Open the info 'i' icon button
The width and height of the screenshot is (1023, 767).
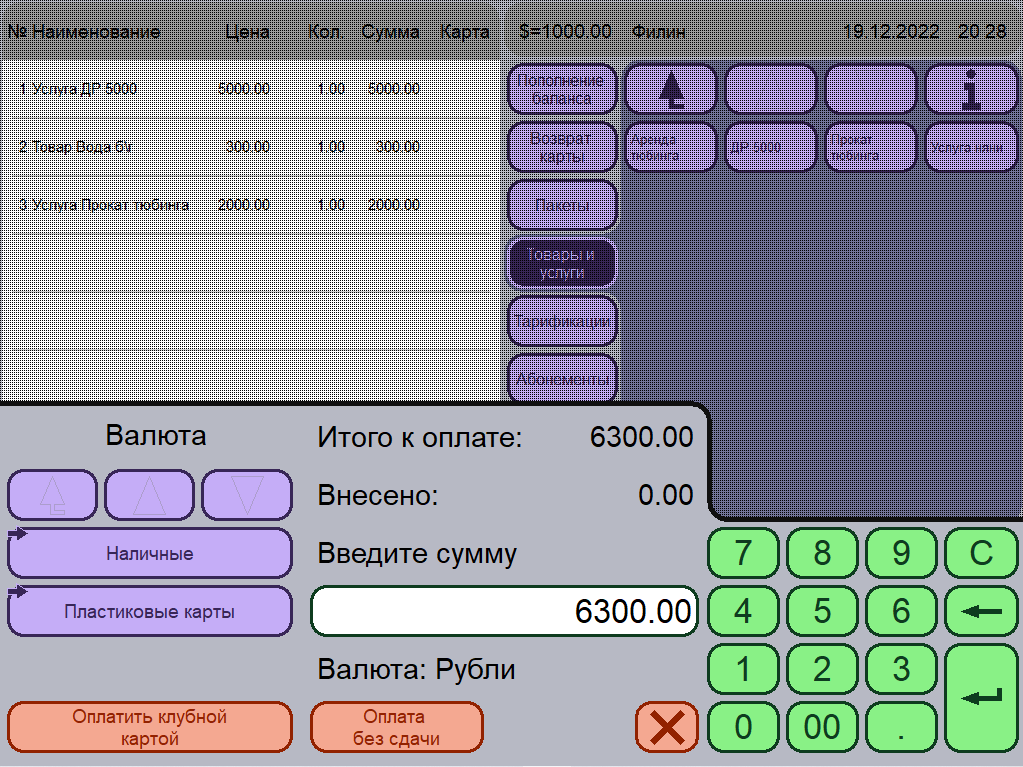tap(971, 89)
